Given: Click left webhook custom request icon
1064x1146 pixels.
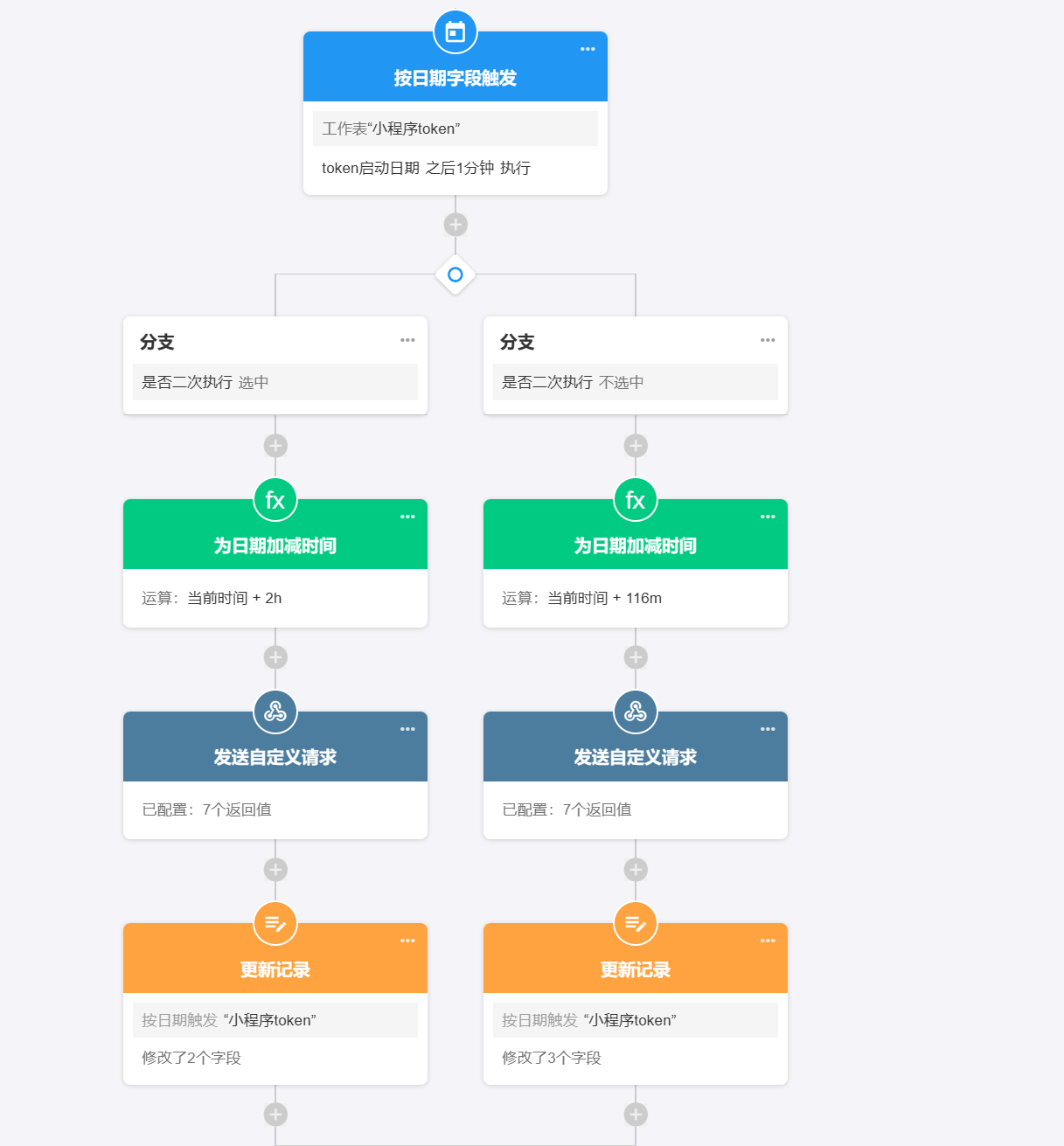Looking at the screenshot, I should coord(275,712).
